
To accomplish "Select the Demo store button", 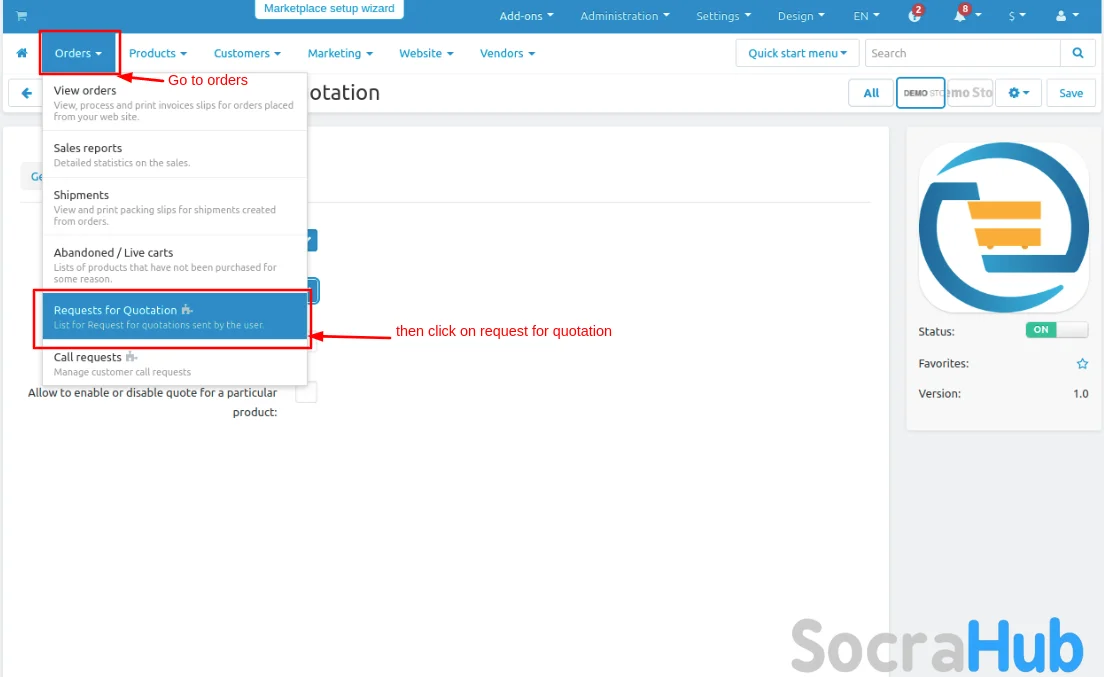I will click(920, 93).
